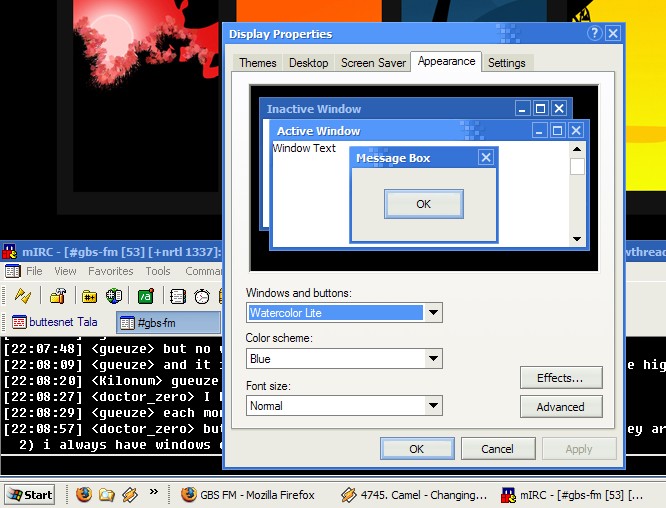Click the Inactive Window title in preview
The image size is (666, 508).
(x=314, y=109)
